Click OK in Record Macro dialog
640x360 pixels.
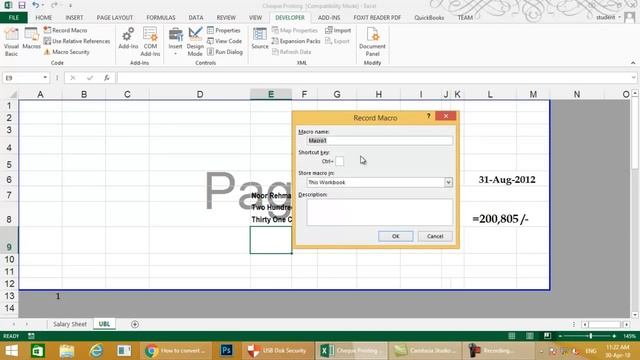(396, 236)
